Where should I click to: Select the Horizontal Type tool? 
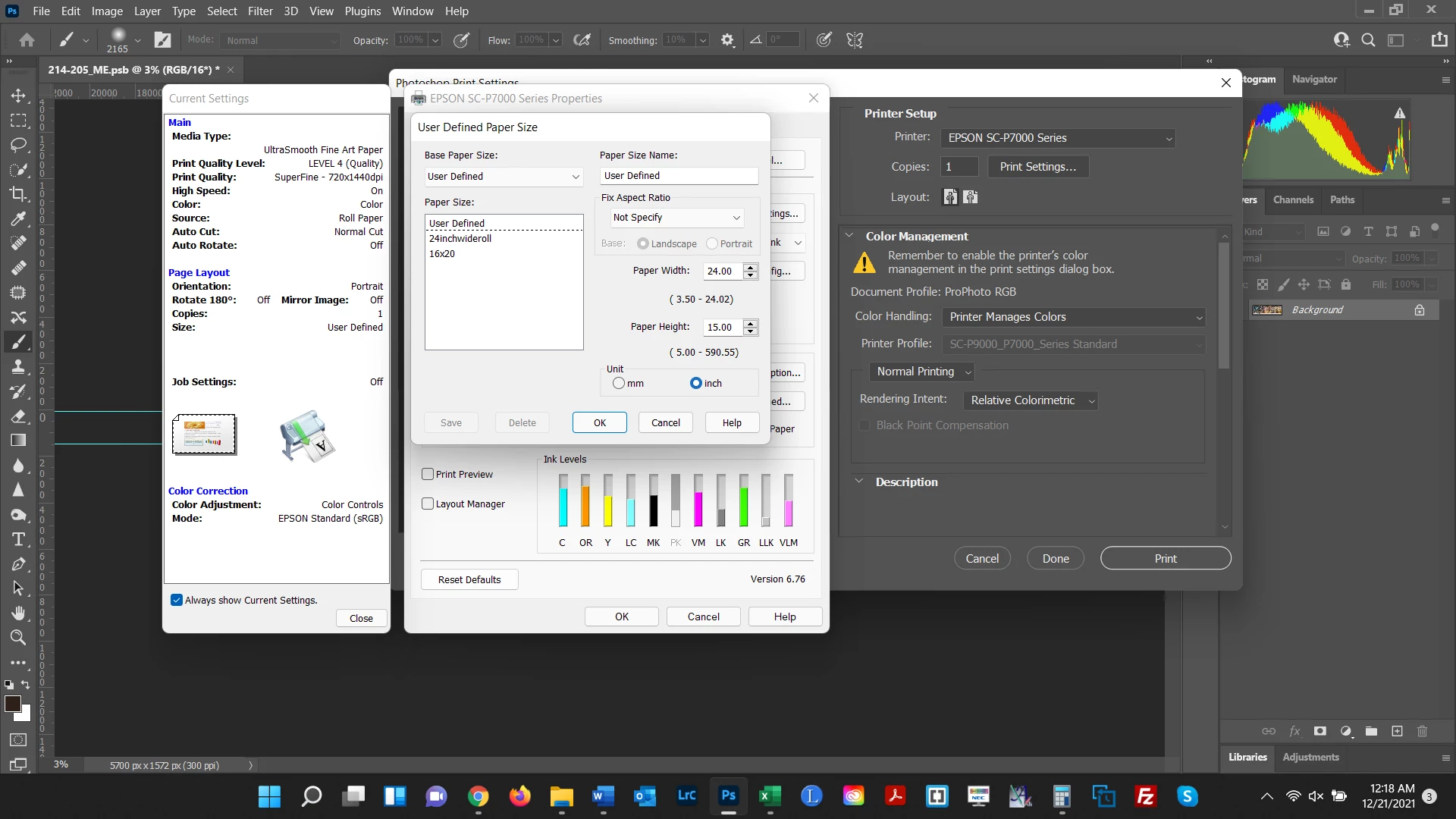(18, 539)
